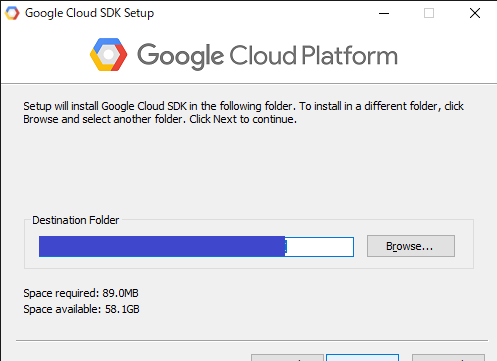Click the disabled maximize window button
The image size is (497, 361).
pos(429,13)
